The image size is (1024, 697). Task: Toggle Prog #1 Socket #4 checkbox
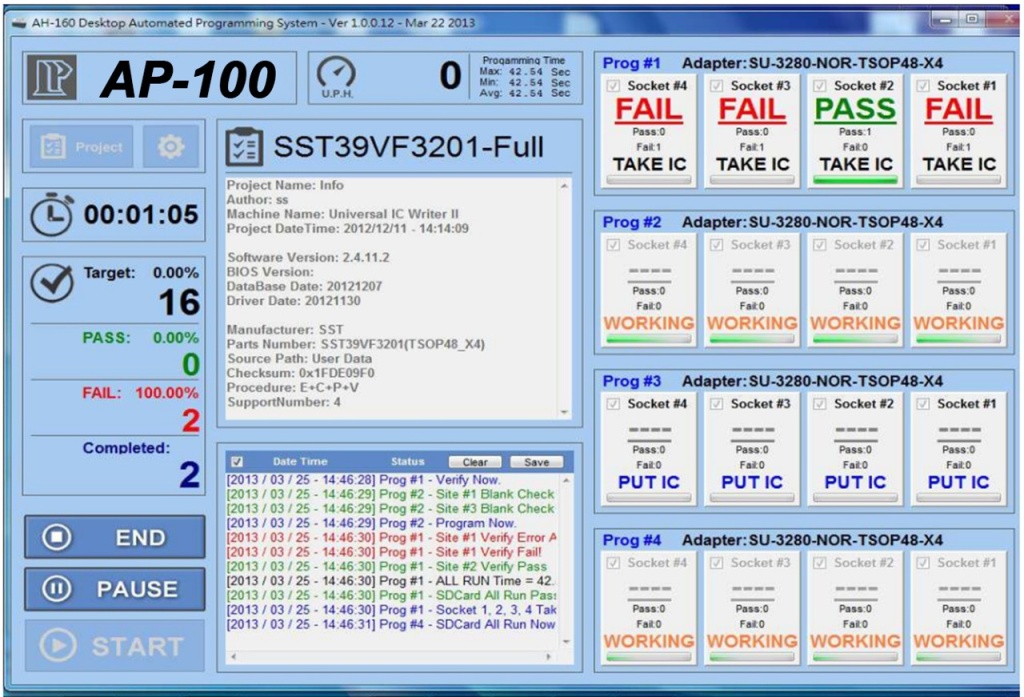(614, 86)
